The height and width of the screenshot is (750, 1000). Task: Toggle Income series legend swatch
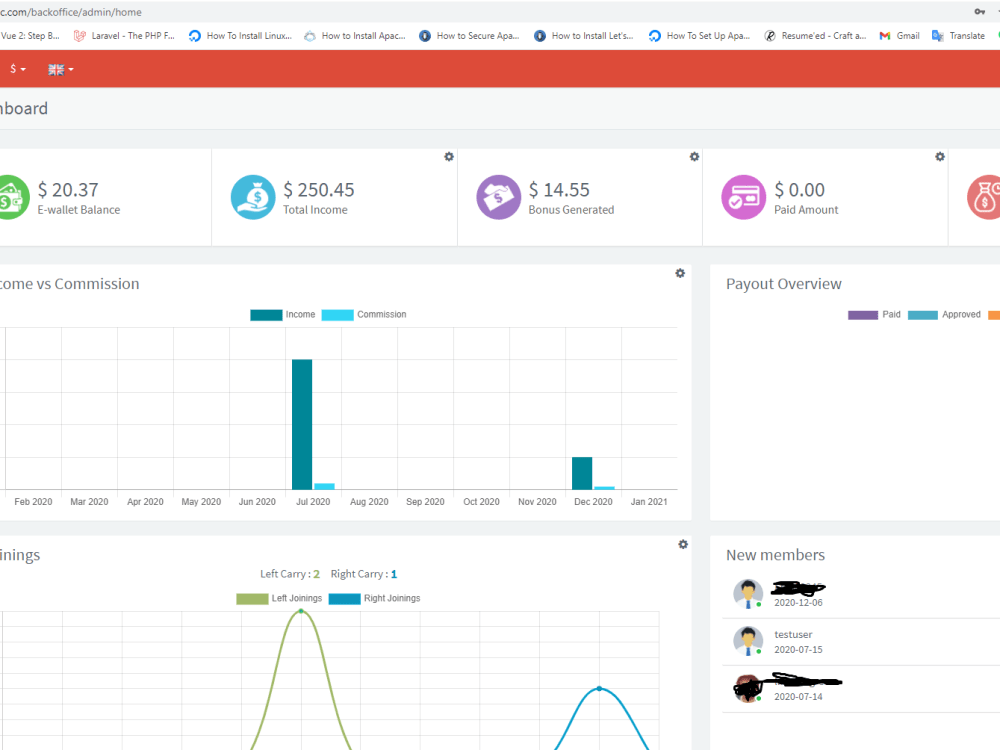tap(266, 314)
